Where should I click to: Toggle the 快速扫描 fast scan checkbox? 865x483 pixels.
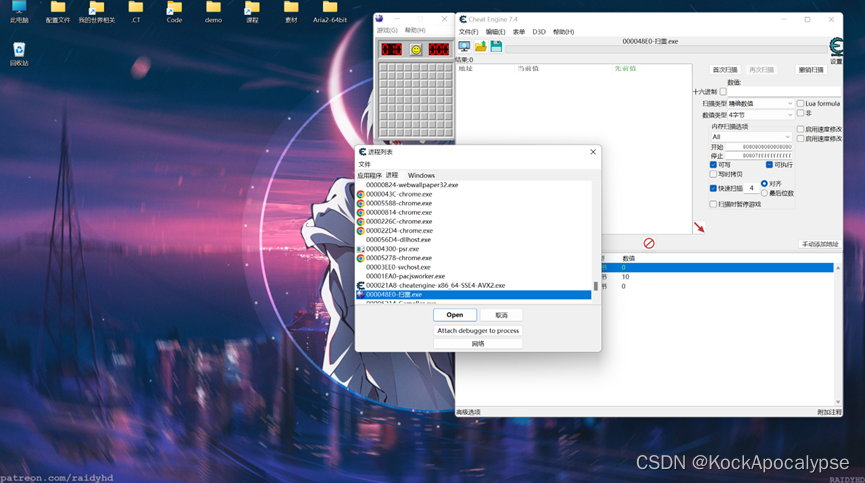click(x=713, y=188)
